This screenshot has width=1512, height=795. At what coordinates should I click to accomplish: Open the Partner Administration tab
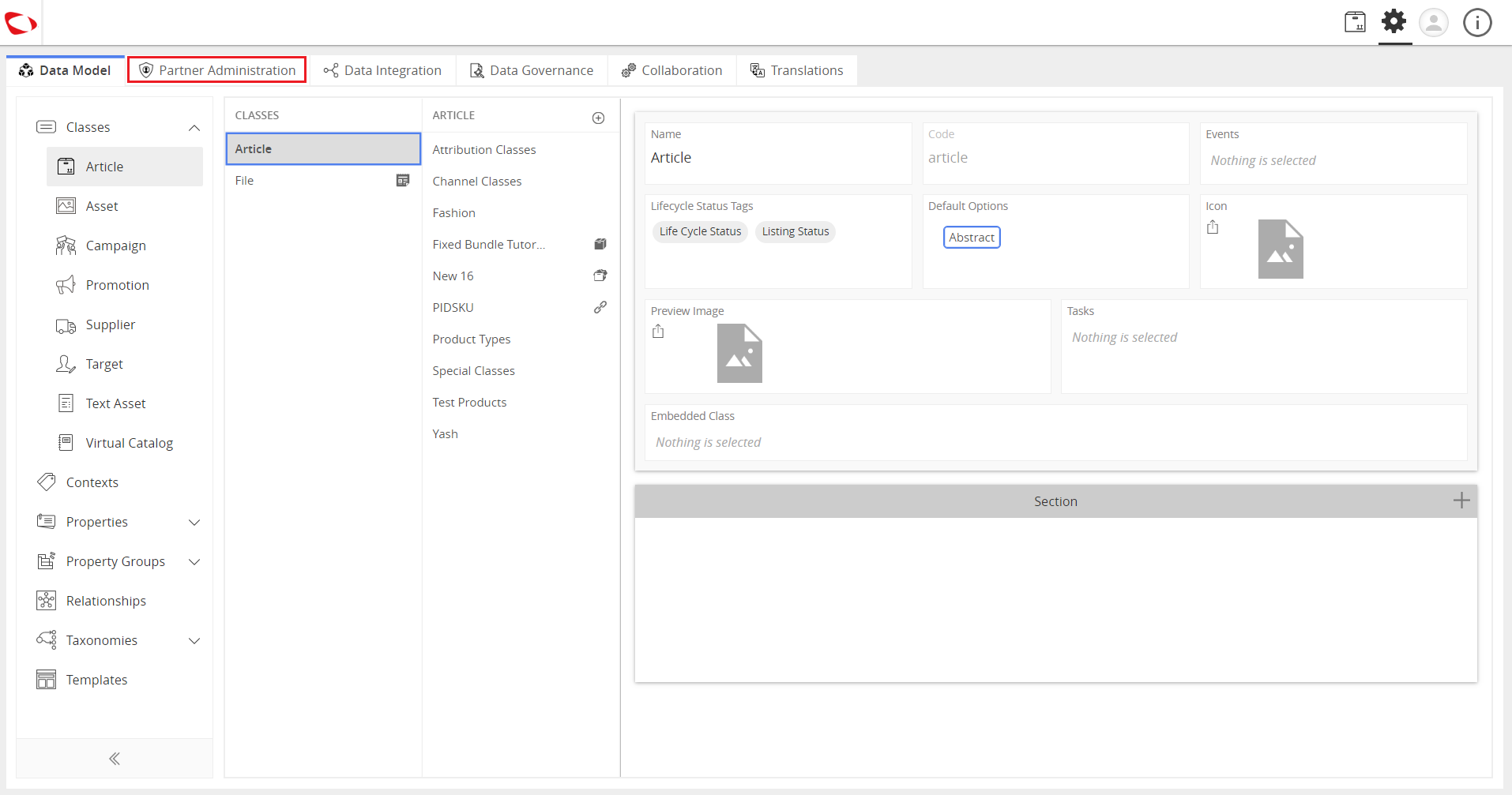point(217,70)
